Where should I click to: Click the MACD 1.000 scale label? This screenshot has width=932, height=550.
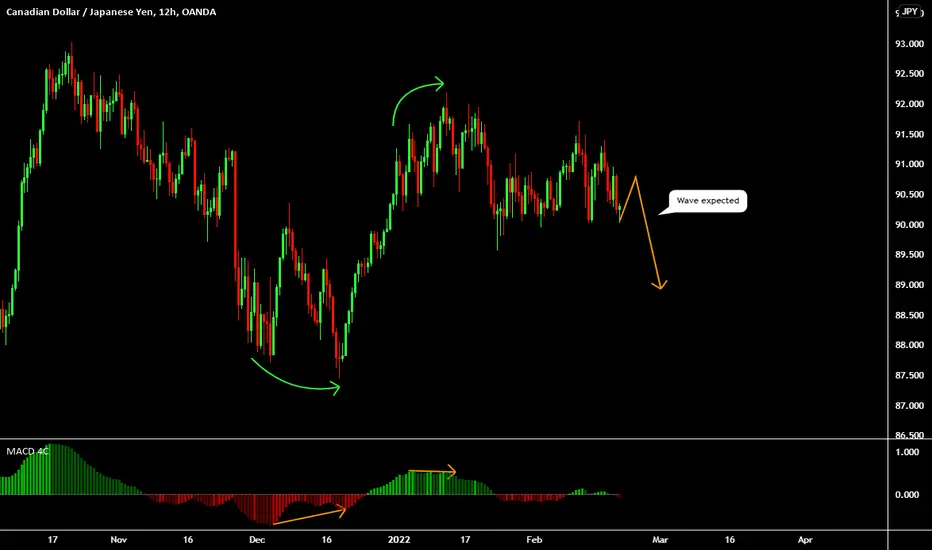pos(907,452)
